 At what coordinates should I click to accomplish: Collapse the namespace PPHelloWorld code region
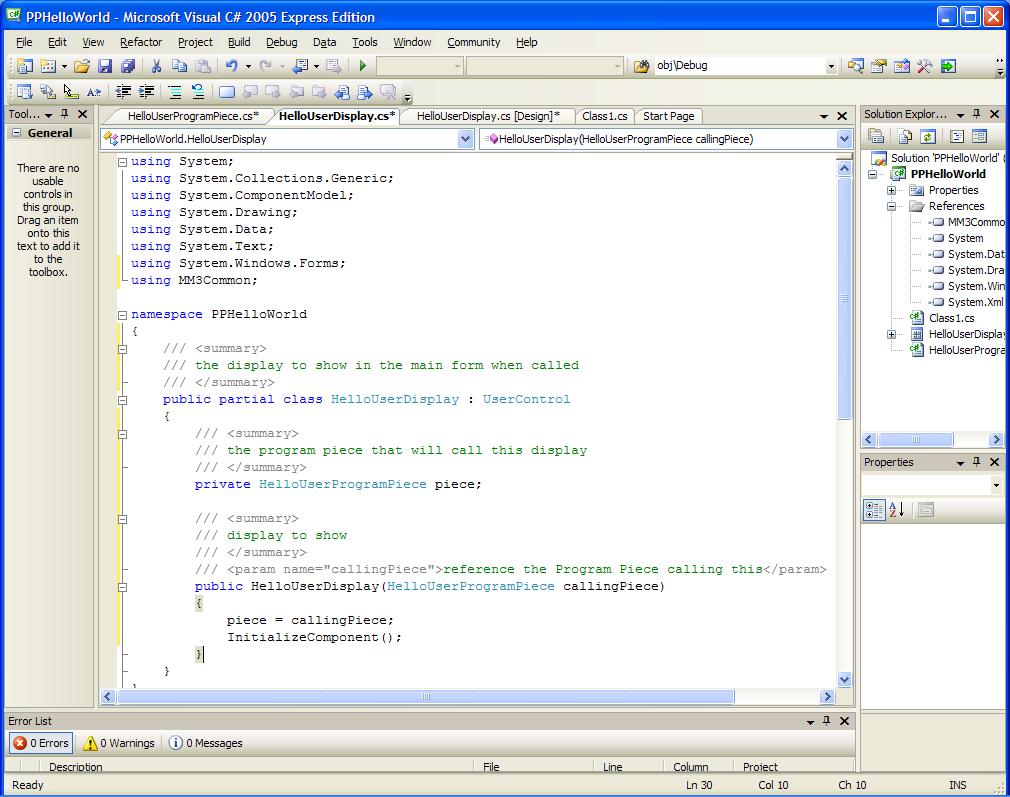coord(122,315)
